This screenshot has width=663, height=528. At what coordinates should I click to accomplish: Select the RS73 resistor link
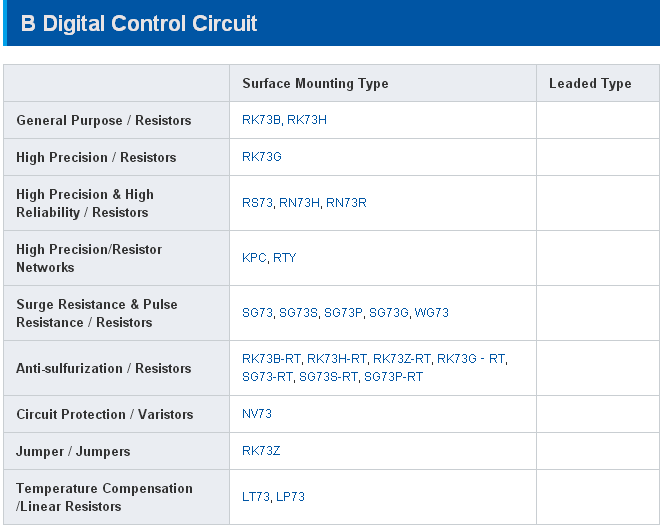pos(257,203)
